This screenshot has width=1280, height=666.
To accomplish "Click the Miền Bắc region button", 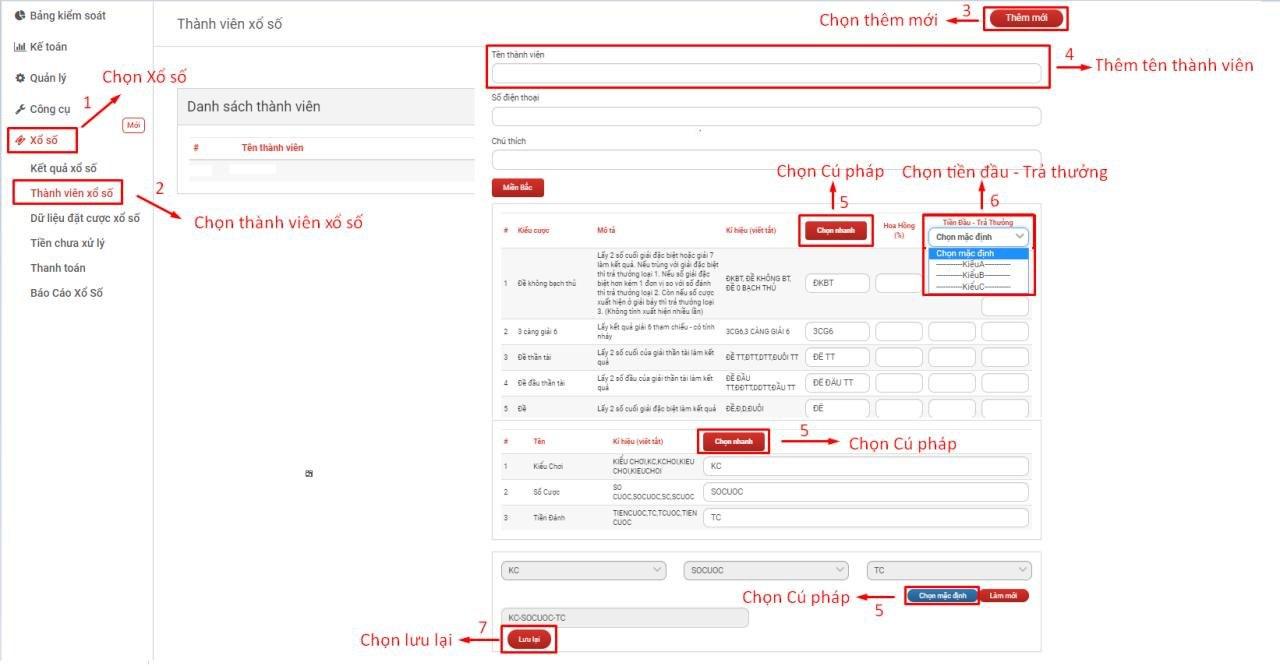I will click(x=517, y=188).
